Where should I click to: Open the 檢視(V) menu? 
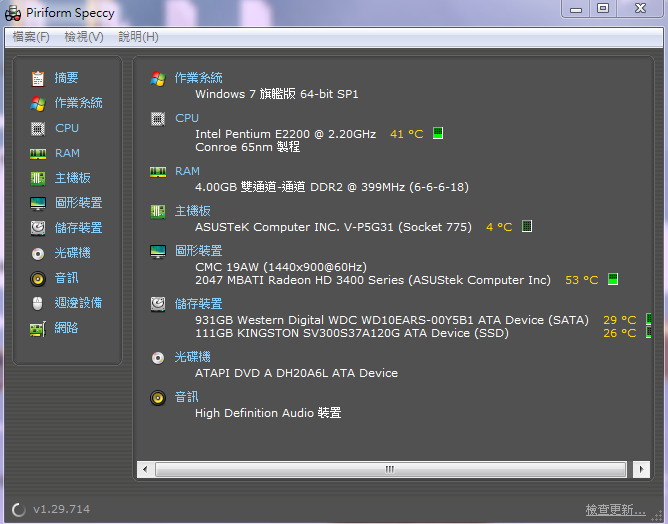tap(84, 37)
